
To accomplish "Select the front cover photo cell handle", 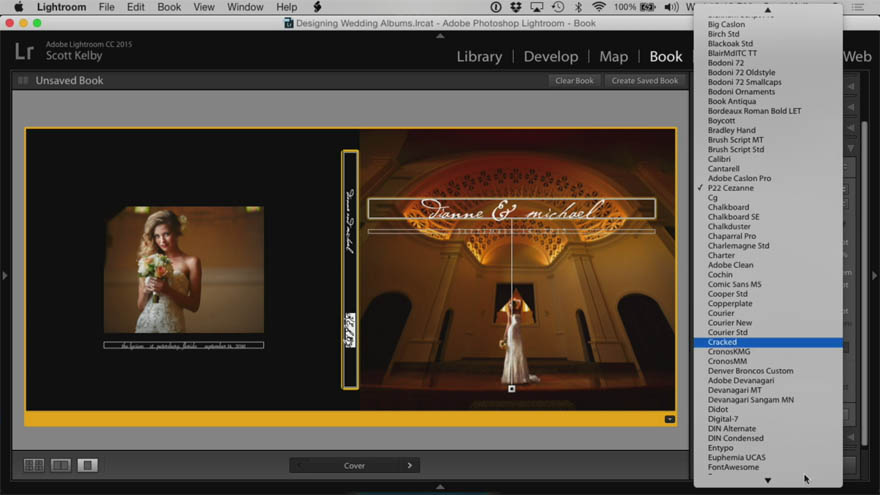I will click(511, 388).
